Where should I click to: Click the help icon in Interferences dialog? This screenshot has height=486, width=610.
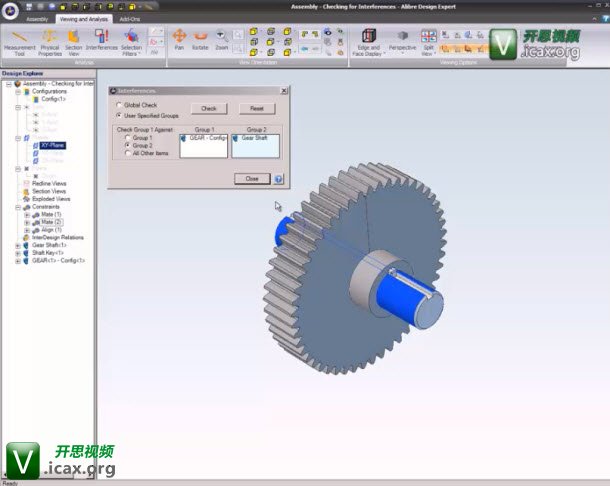pos(279,179)
